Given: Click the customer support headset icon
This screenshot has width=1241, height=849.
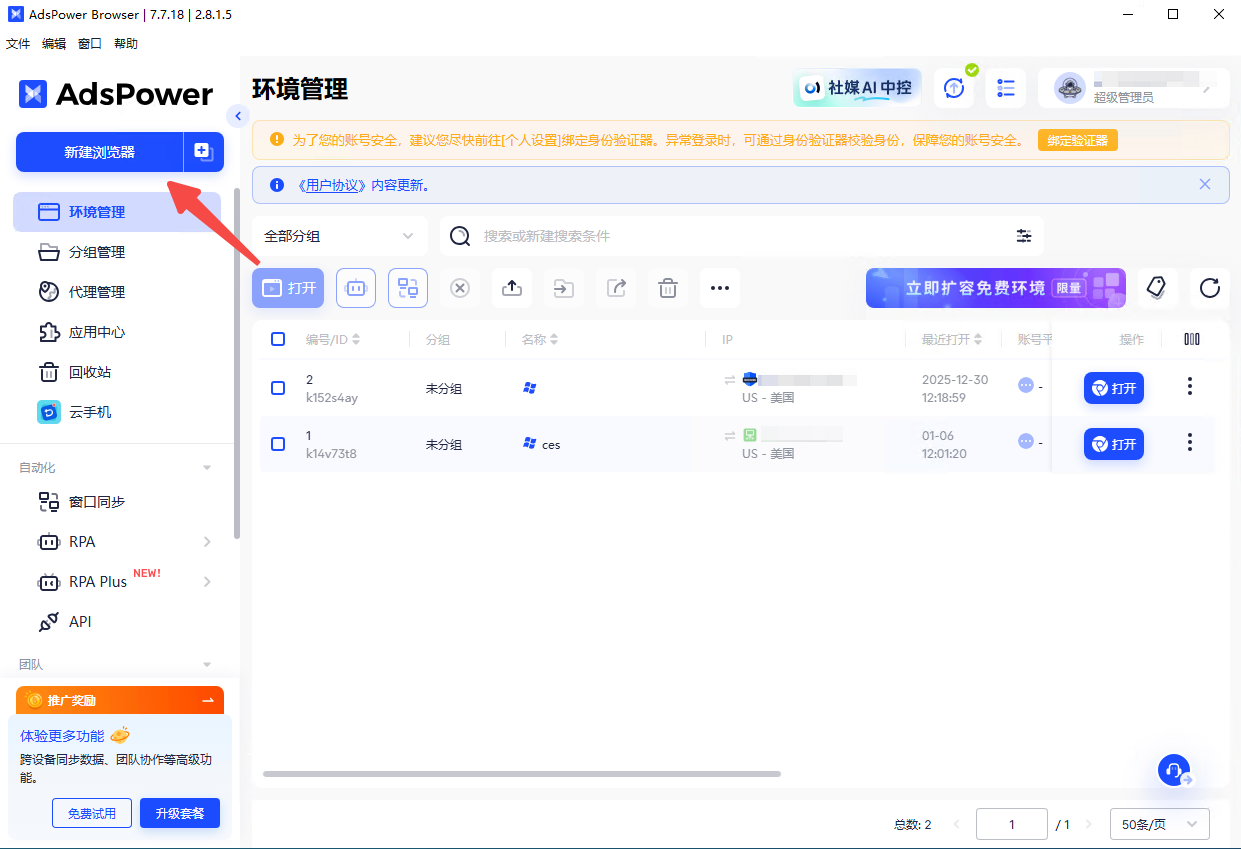Looking at the screenshot, I should tap(1174, 769).
